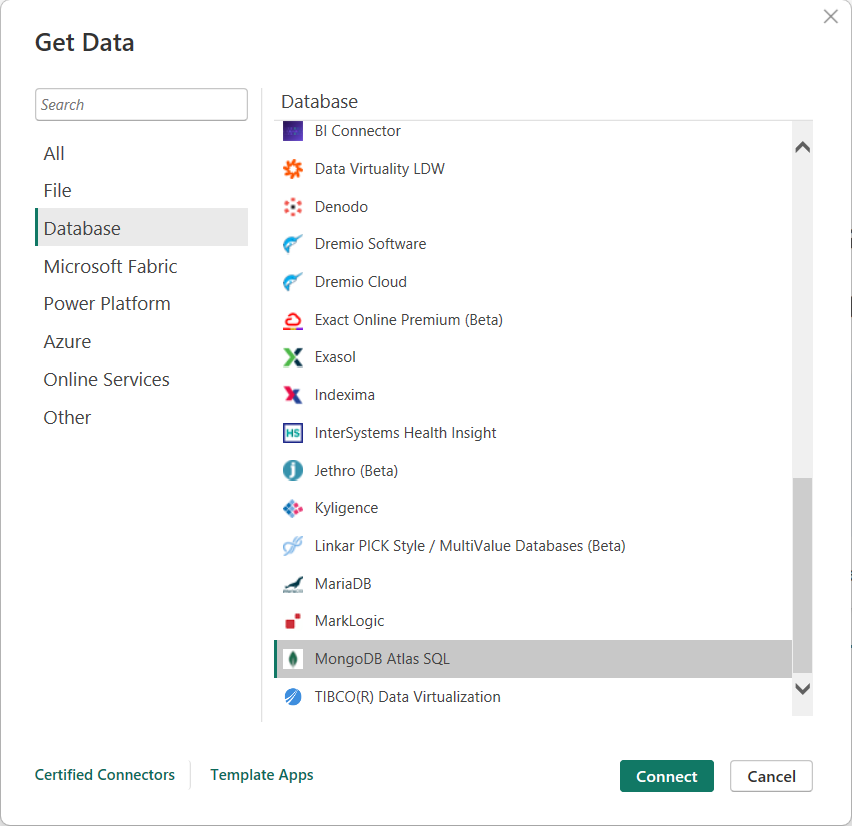Select the InterSystems Health Insight icon
Image resolution: width=852 pixels, height=826 pixels.
tap(291, 432)
